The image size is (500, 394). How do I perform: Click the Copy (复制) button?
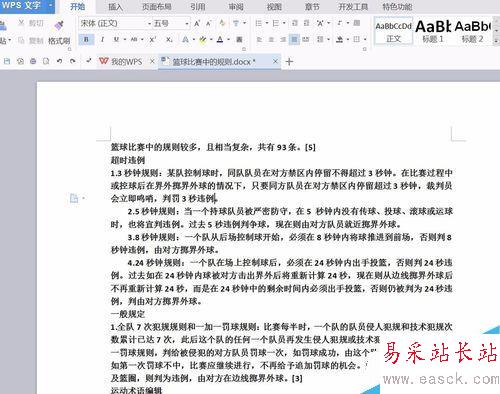click(31, 41)
